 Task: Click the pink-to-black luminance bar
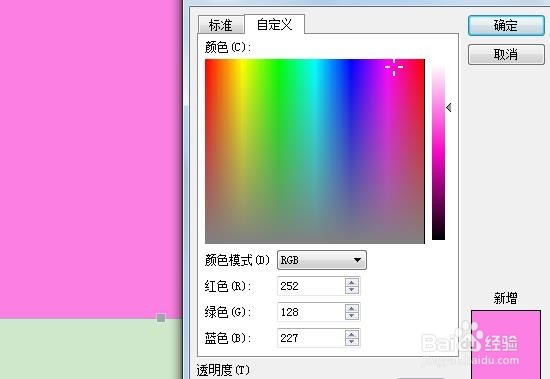[438, 152]
